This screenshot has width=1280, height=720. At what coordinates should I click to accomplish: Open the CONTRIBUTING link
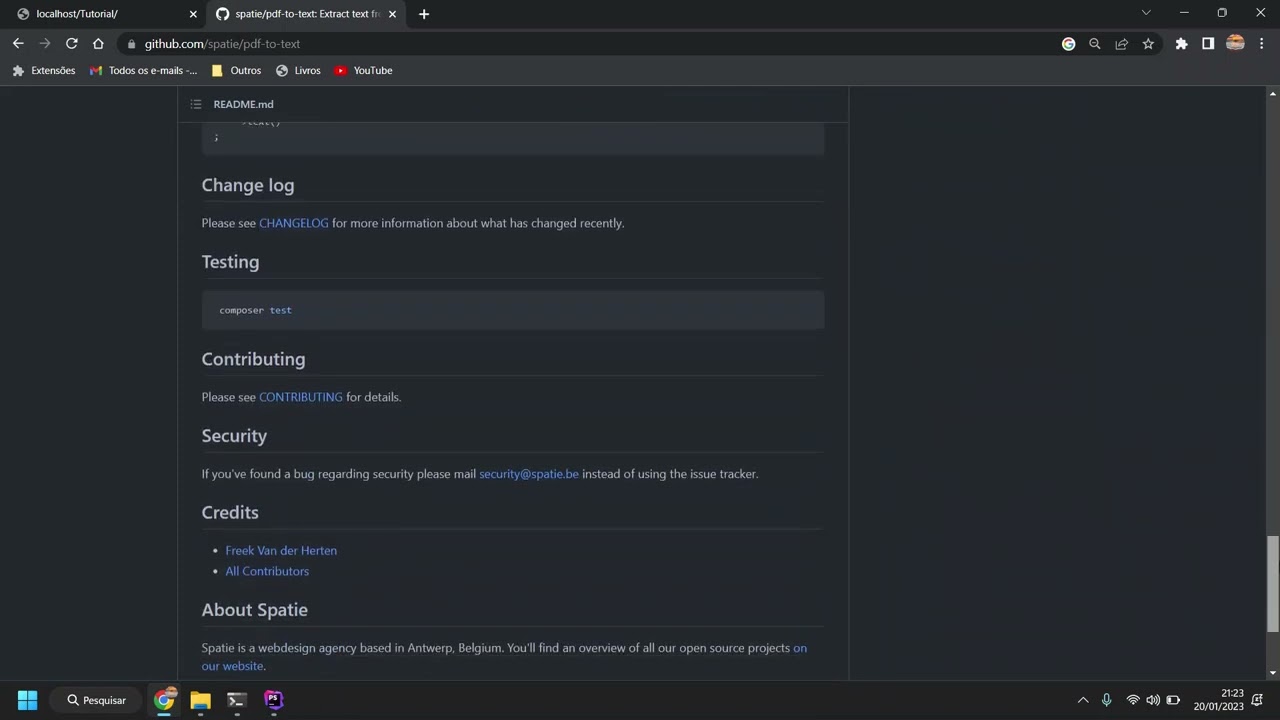(300, 397)
